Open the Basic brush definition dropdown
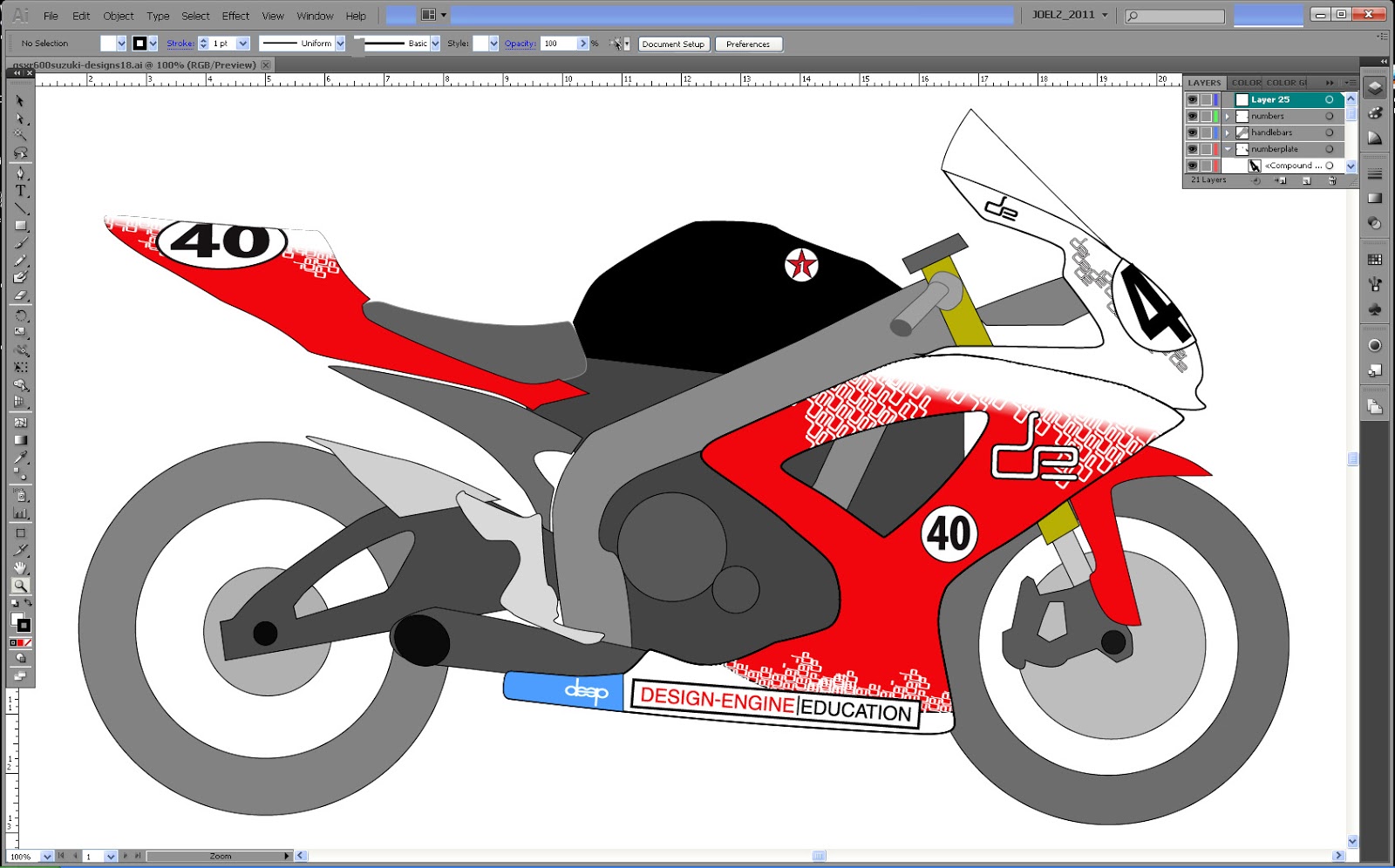 click(435, 44)
